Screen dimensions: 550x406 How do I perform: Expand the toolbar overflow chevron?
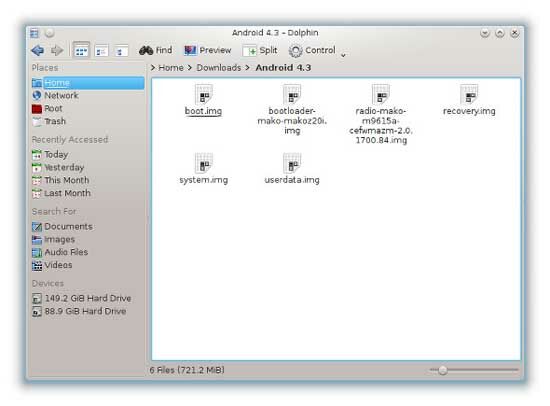pyautogui.click(x=343, y=55)
